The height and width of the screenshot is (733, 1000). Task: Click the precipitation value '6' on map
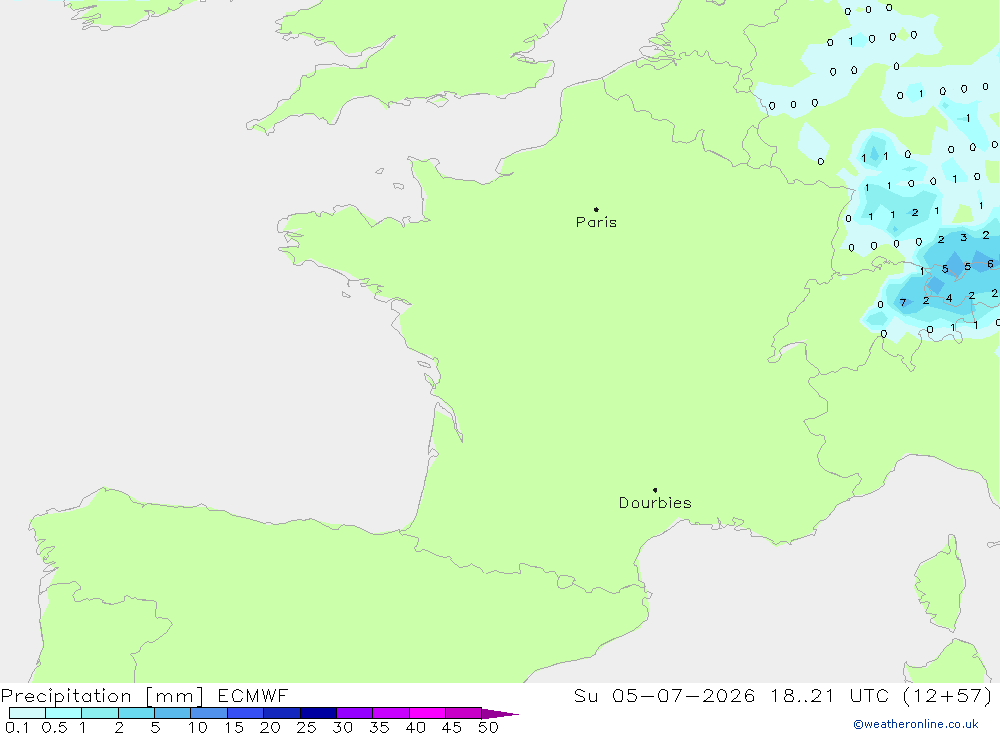click(990, 263)
